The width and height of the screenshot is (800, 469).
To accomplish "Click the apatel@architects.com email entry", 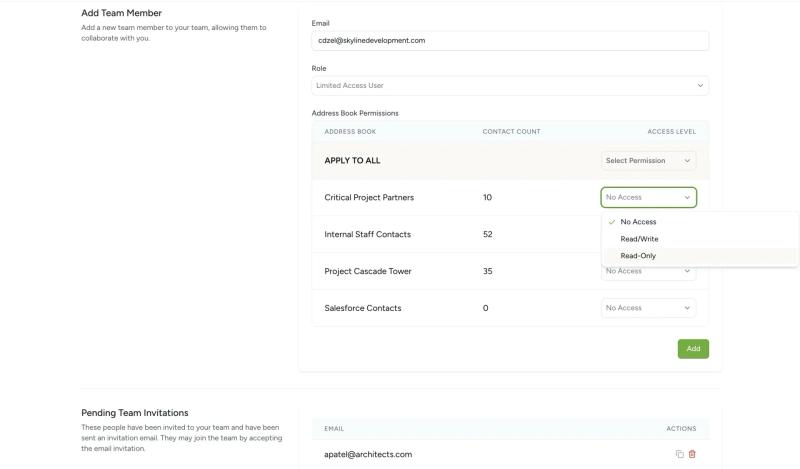I will 368,454.
